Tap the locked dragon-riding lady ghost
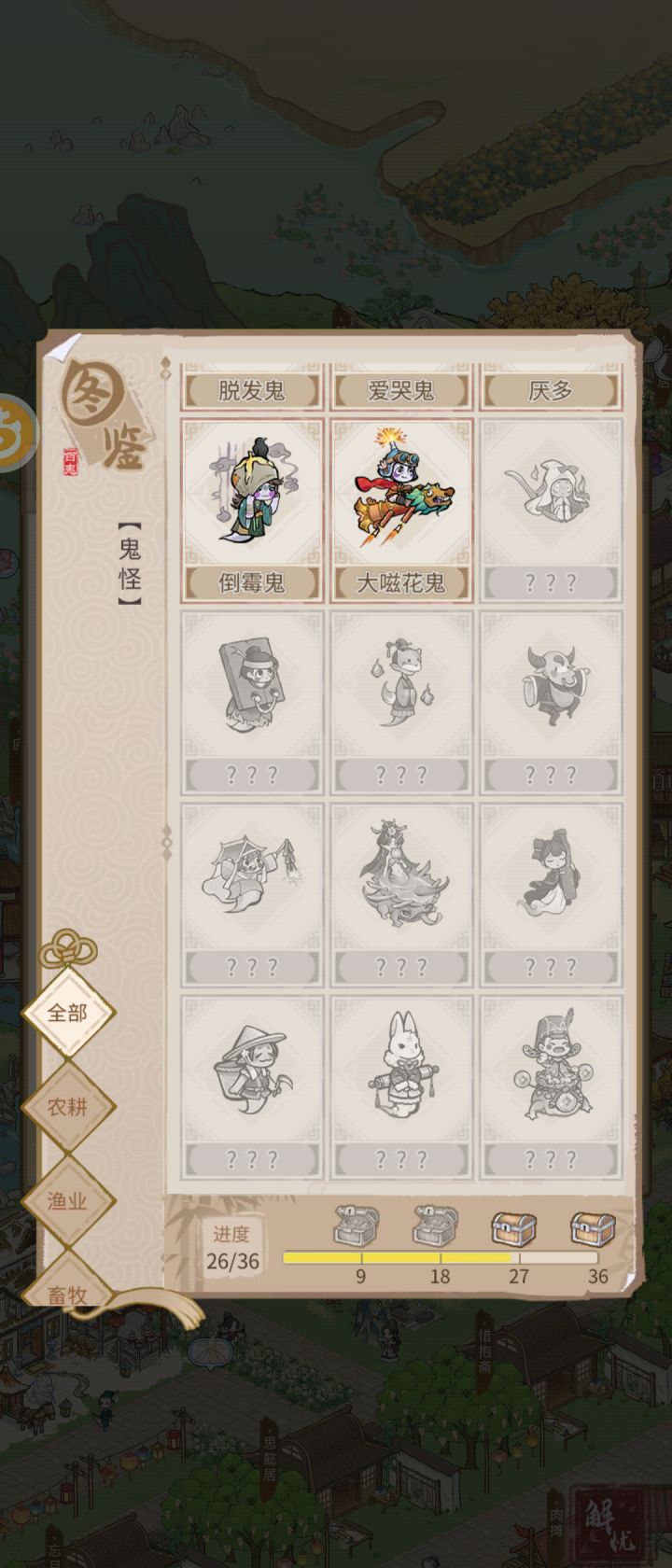Viewport: 672px width, 1568px height. pyautogui.click(x=401, y=894)
